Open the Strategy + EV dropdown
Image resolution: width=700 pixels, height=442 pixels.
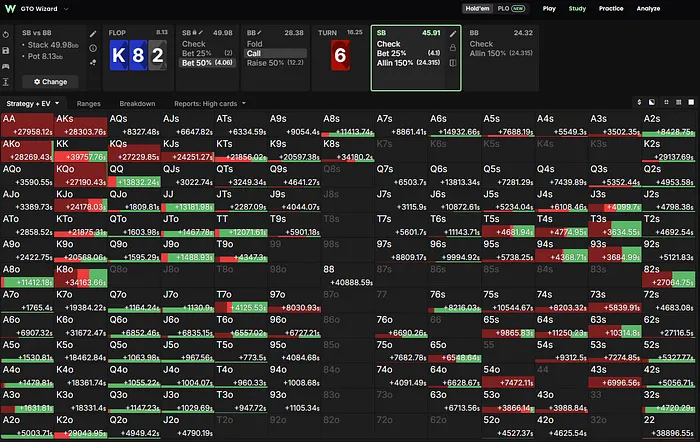click(33, 104)
